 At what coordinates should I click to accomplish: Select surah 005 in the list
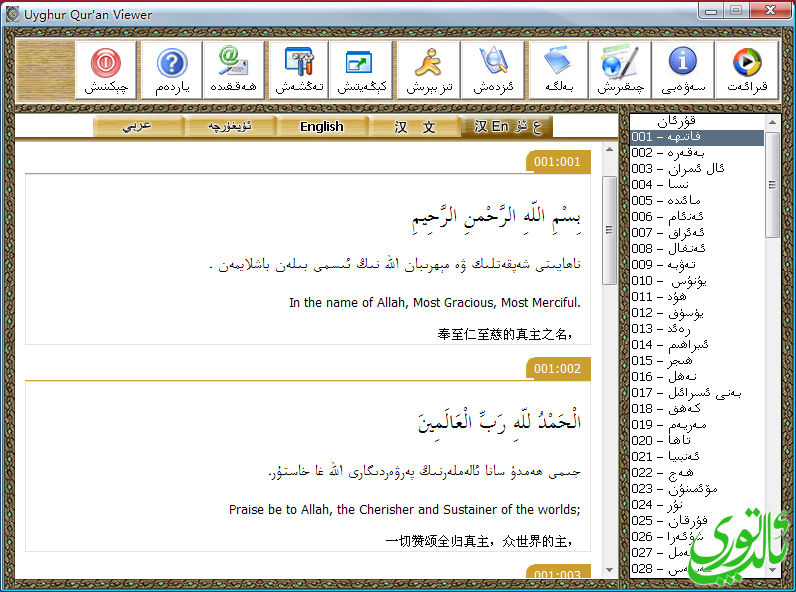pyautogui.click(x=697, y=201)
